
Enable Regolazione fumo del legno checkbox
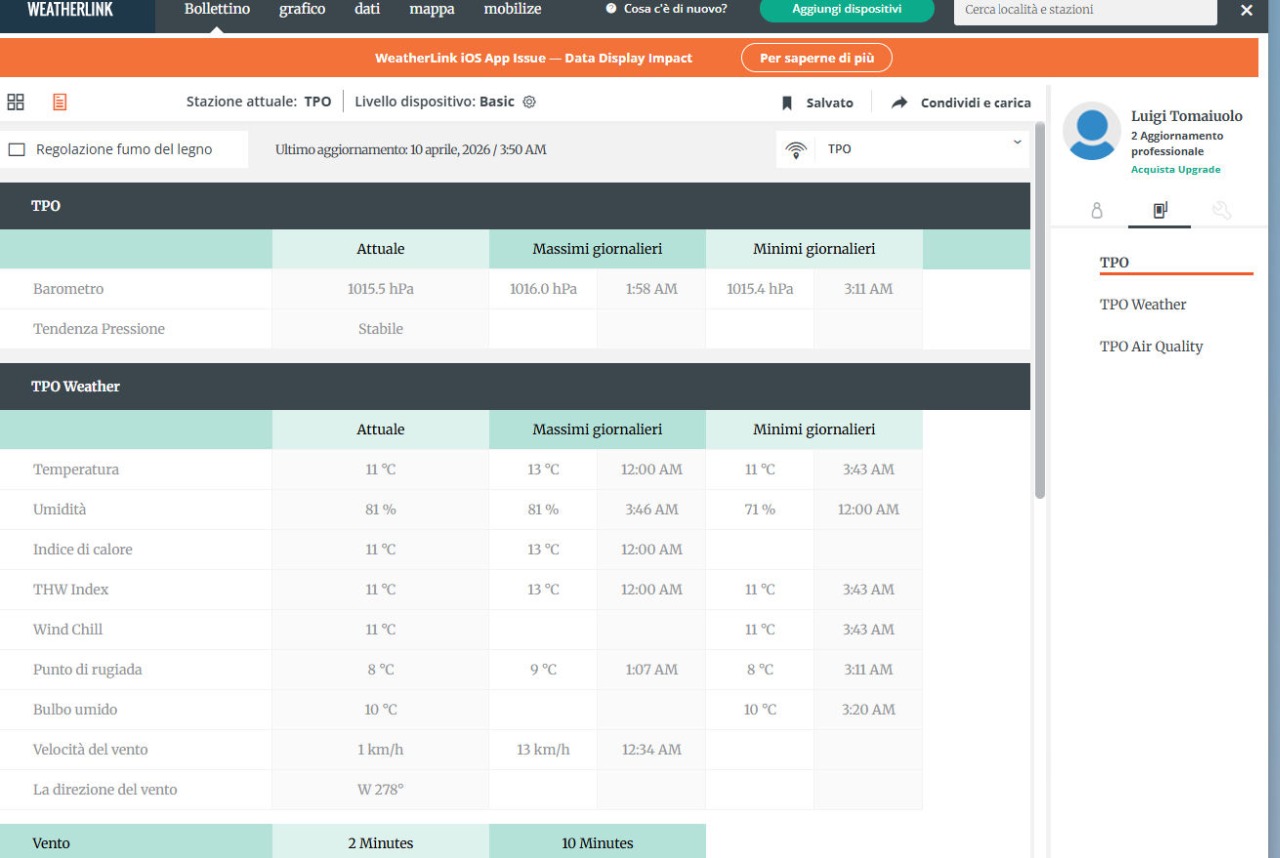coord(17,150)
